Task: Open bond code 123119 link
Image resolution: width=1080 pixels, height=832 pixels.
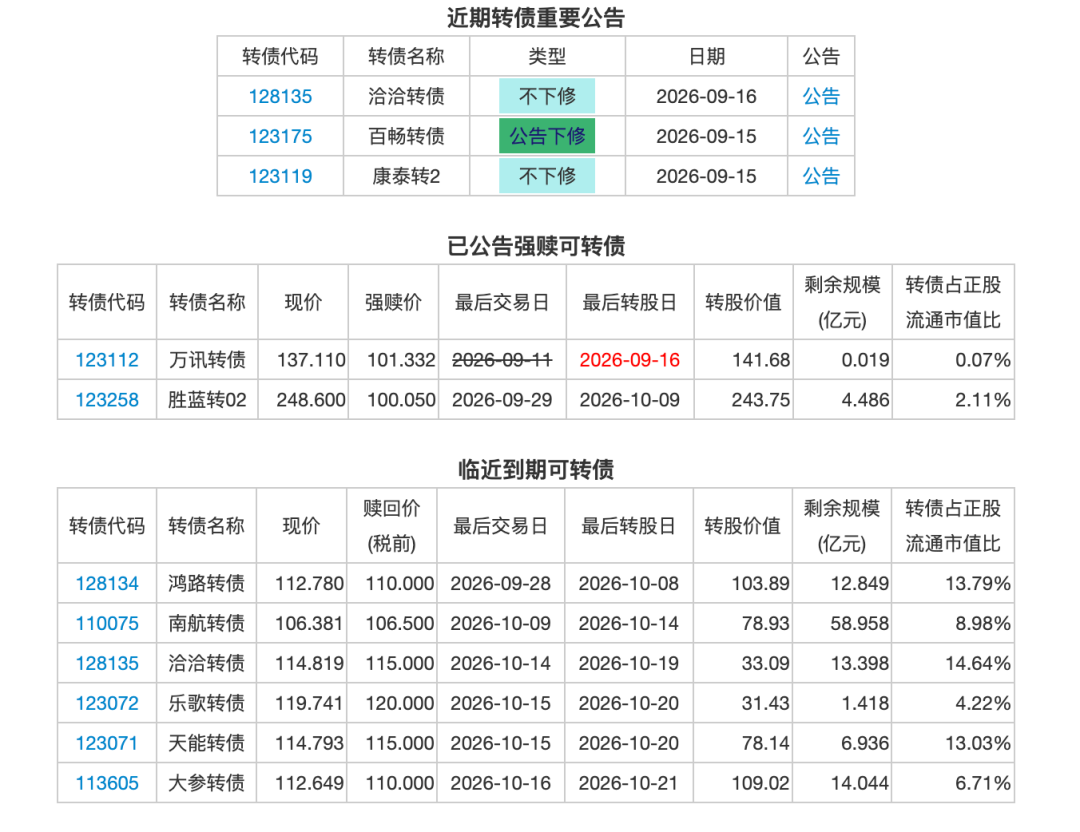Action: (x=280, y=176)
